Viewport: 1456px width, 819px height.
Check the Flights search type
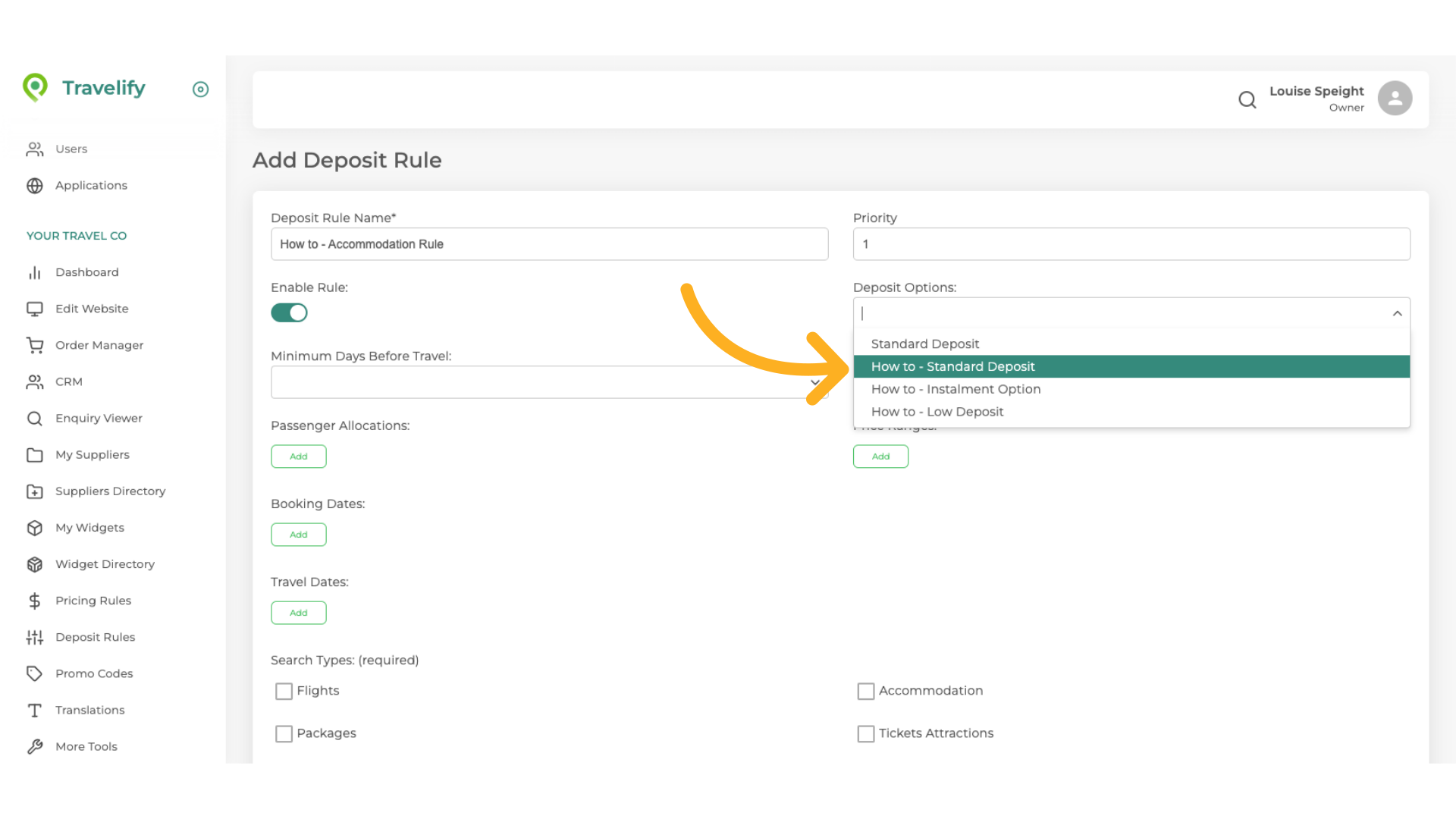tap(284, 691)
